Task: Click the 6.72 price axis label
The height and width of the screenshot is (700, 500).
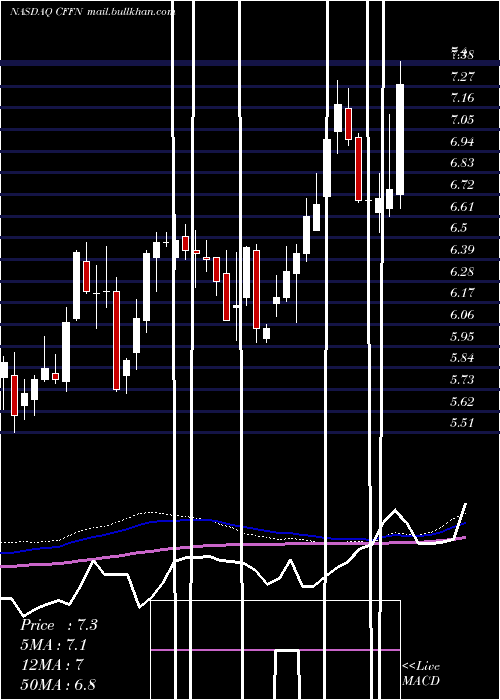Action: pyautogui.click(x=462, y=185)
